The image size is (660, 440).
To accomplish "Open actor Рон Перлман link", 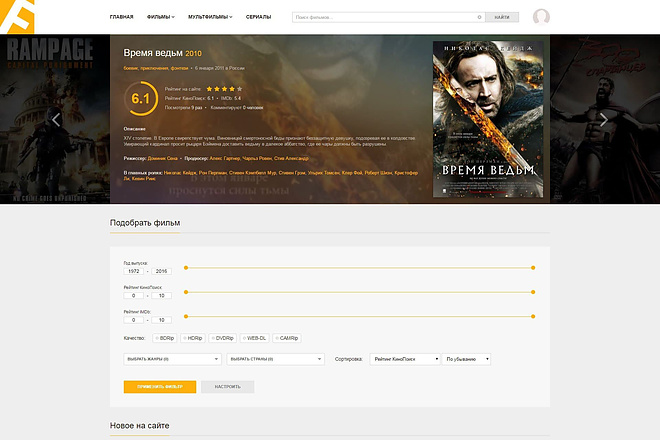I will pos(213,173).
